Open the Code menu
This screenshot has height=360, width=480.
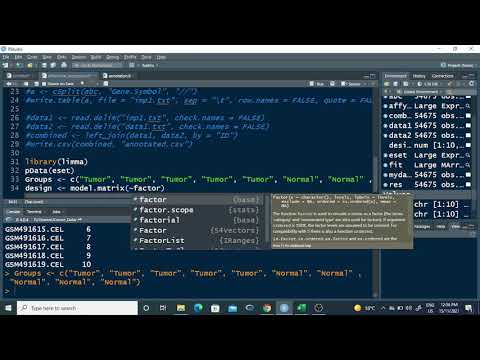tap(32, 57)
